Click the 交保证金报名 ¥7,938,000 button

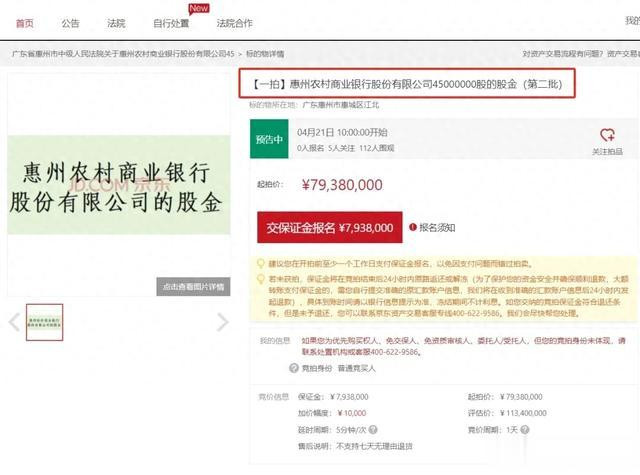pyautogui.click(x=330, y=227)
